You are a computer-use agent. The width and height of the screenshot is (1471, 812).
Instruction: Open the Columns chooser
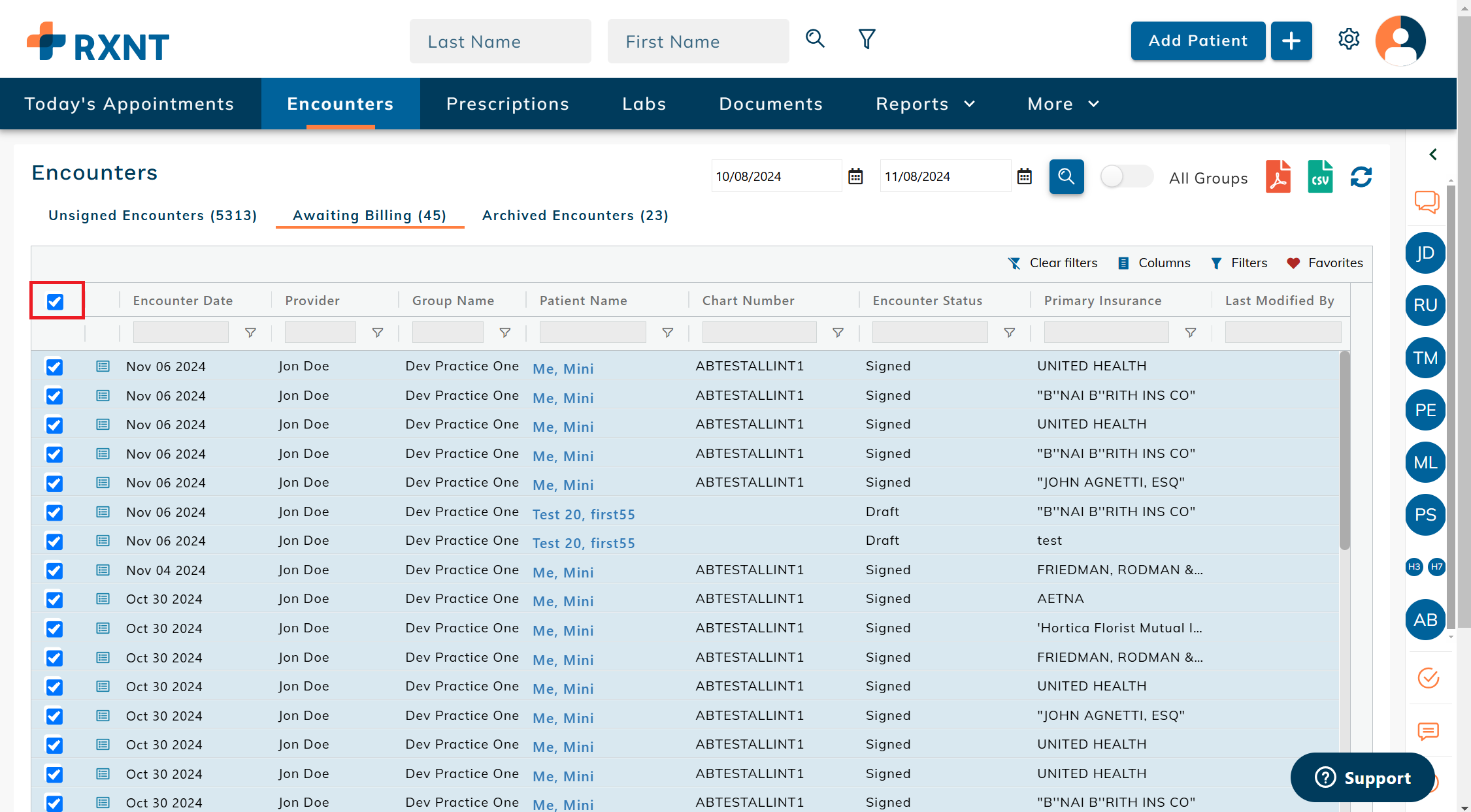click(1154, 263)
